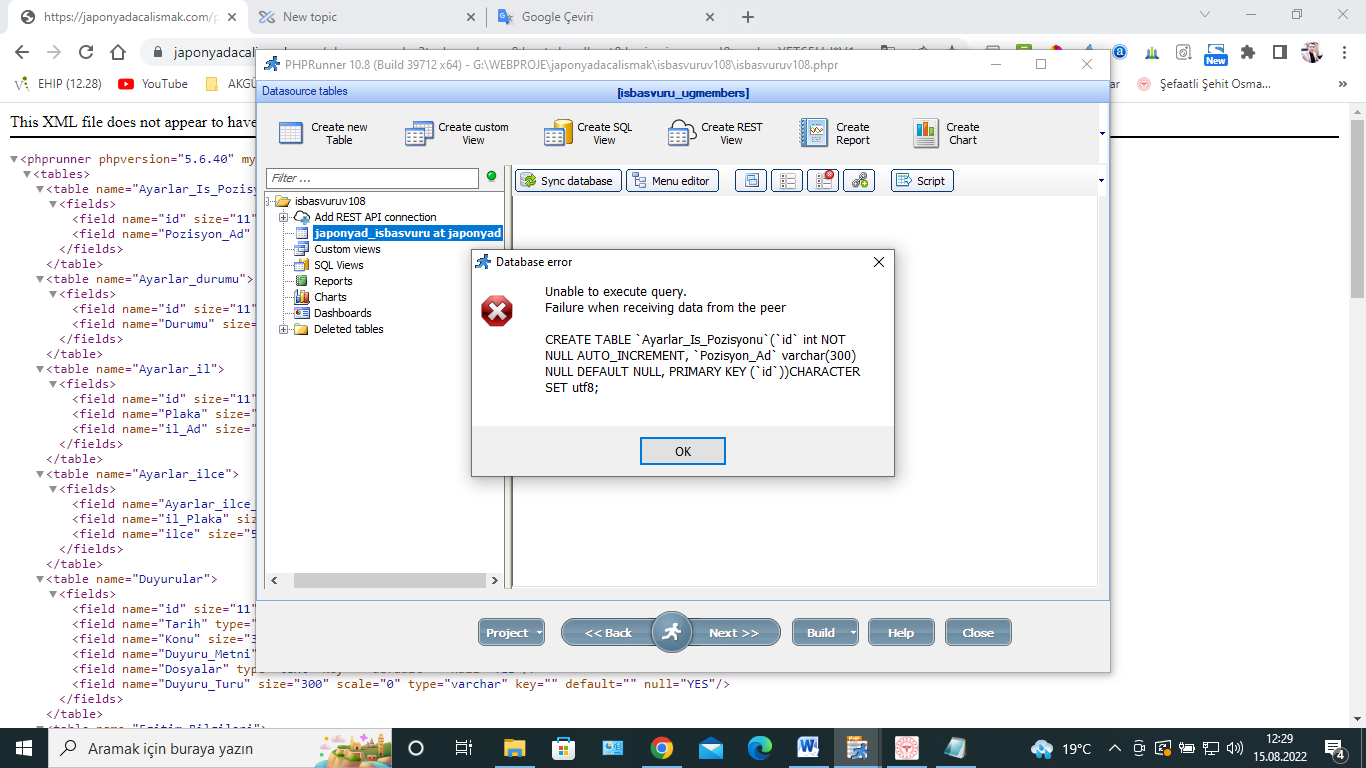Click the running man icon between Back and Next
Viewport: 1366px width, 768px height.
point(671,632)
